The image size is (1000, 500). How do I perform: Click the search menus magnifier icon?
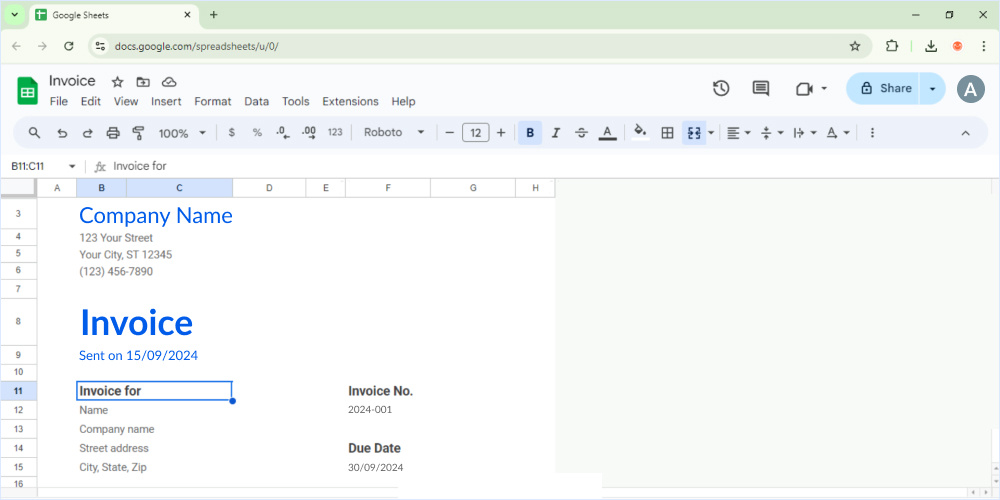(x=34, y=133)
